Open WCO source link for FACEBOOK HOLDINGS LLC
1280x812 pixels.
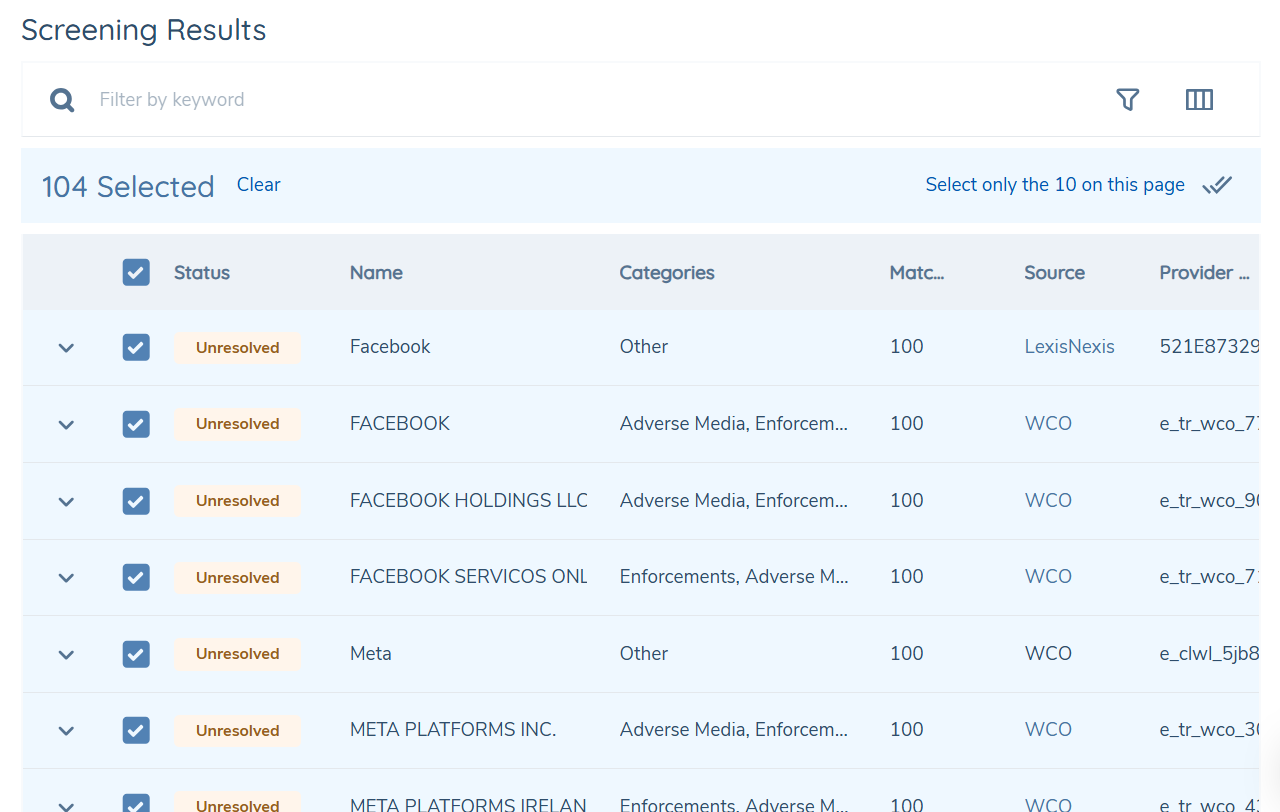[x=1048, y=500]
